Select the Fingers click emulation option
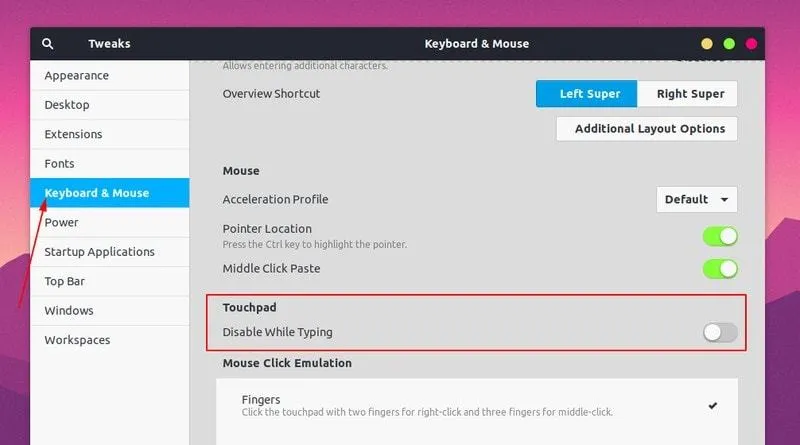Viewport: 800px width, 445px height. (478, 405)
